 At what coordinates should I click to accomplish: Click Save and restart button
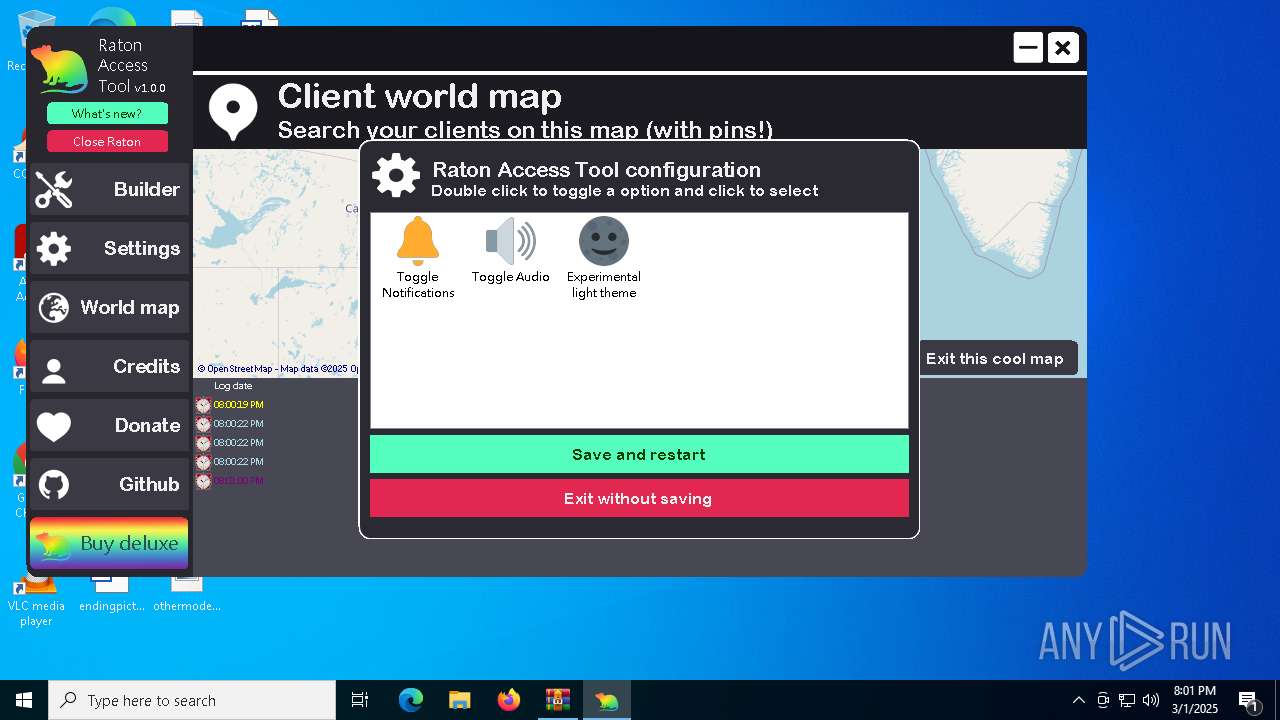(639, 454)
